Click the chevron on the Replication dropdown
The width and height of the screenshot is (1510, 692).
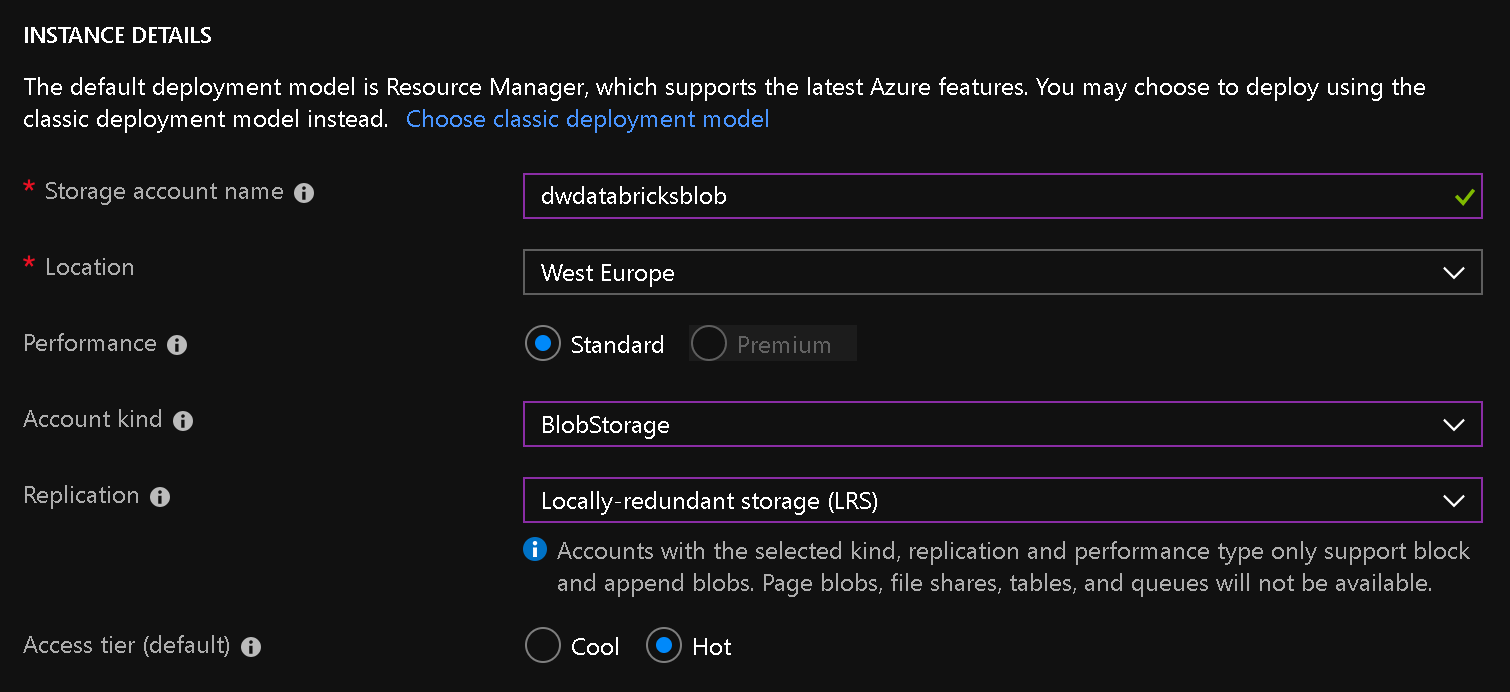pos(1455,500)
